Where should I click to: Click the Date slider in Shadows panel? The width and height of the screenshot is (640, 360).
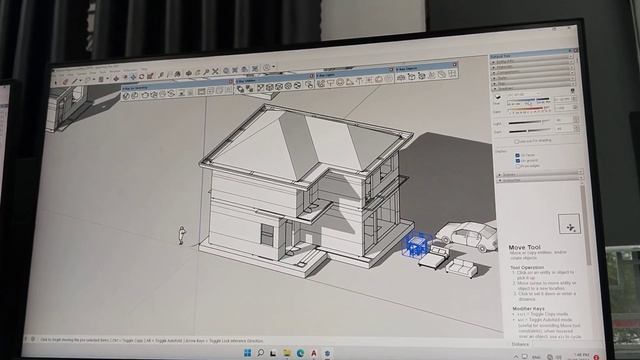pos(527,108)
